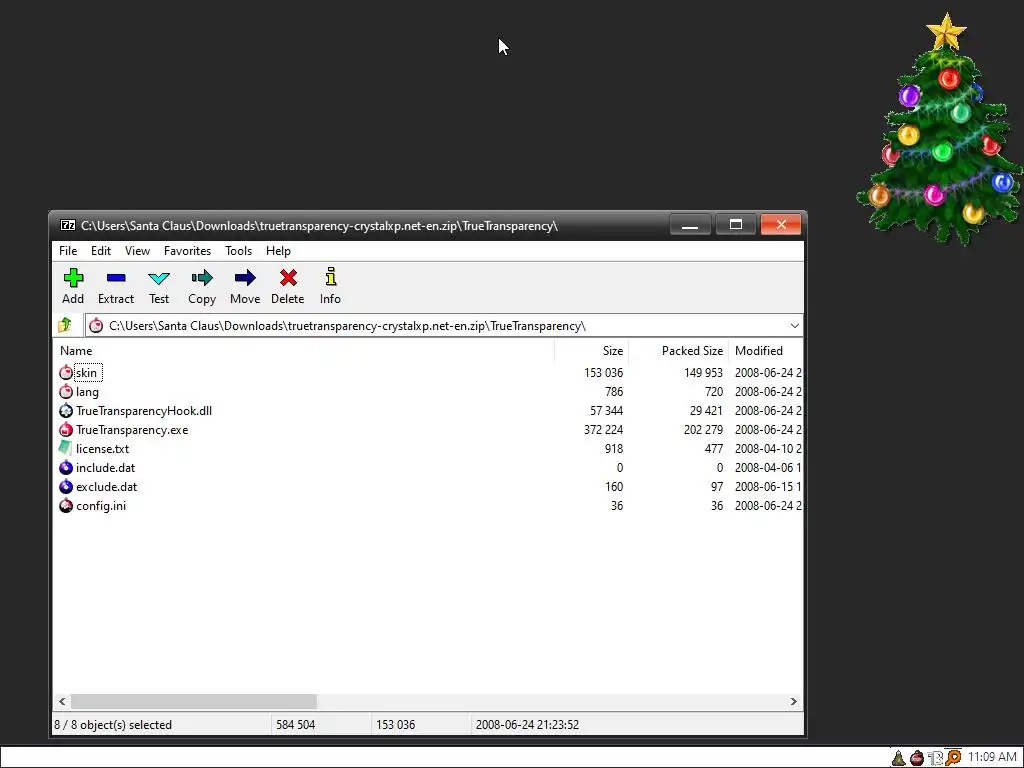Click packed size value 29 421
Screen dimensions: 1024x768
(x=706, y=411)
